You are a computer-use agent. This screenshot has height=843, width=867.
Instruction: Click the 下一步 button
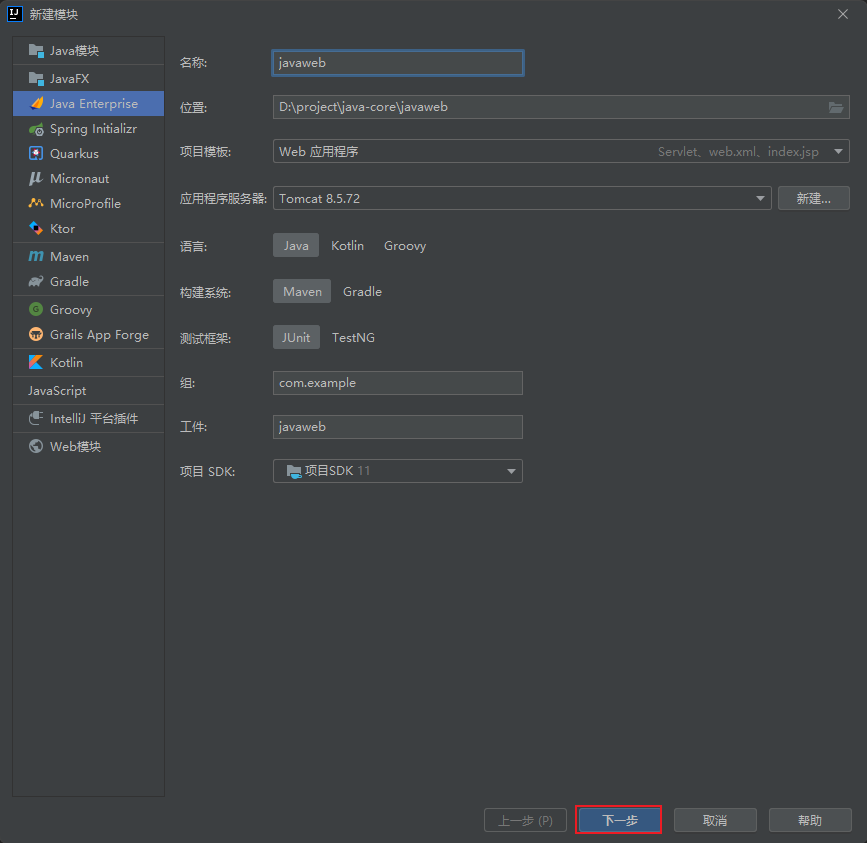pos(619,820)
